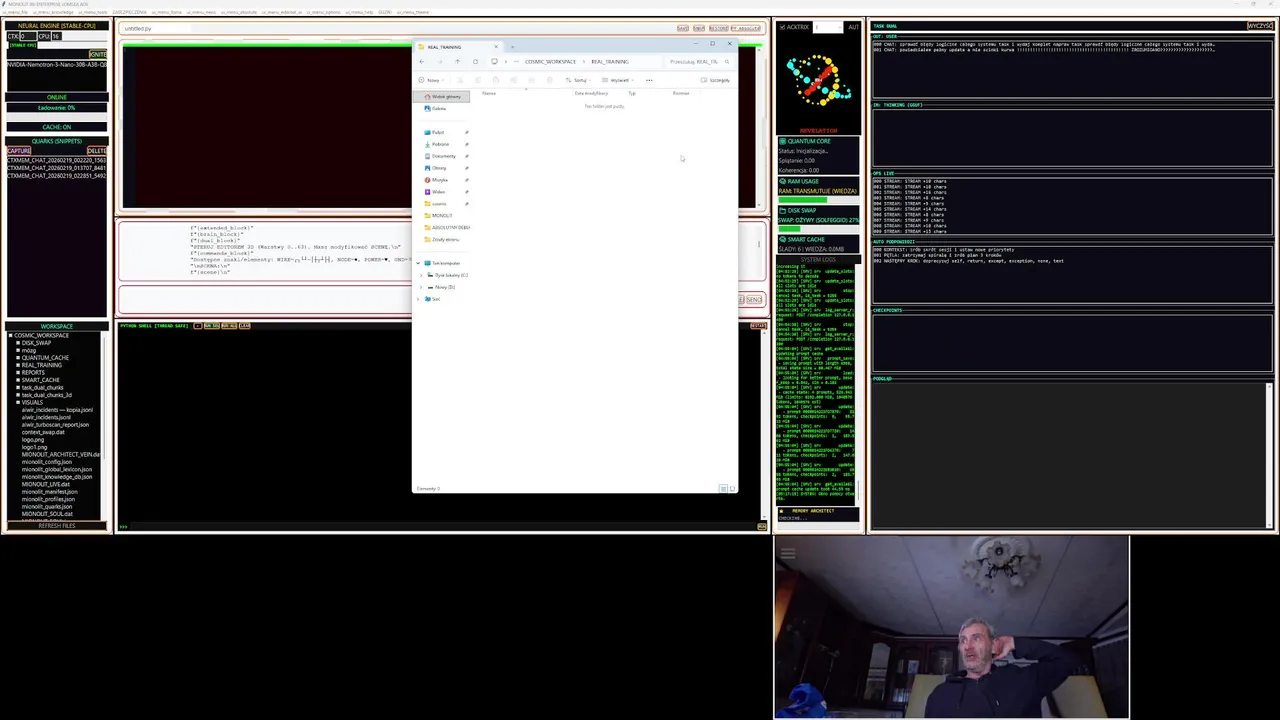Expand DISK_SWAP folder in workspace tree
Screen dimensions: 1280x720
[x=18, y=343]
